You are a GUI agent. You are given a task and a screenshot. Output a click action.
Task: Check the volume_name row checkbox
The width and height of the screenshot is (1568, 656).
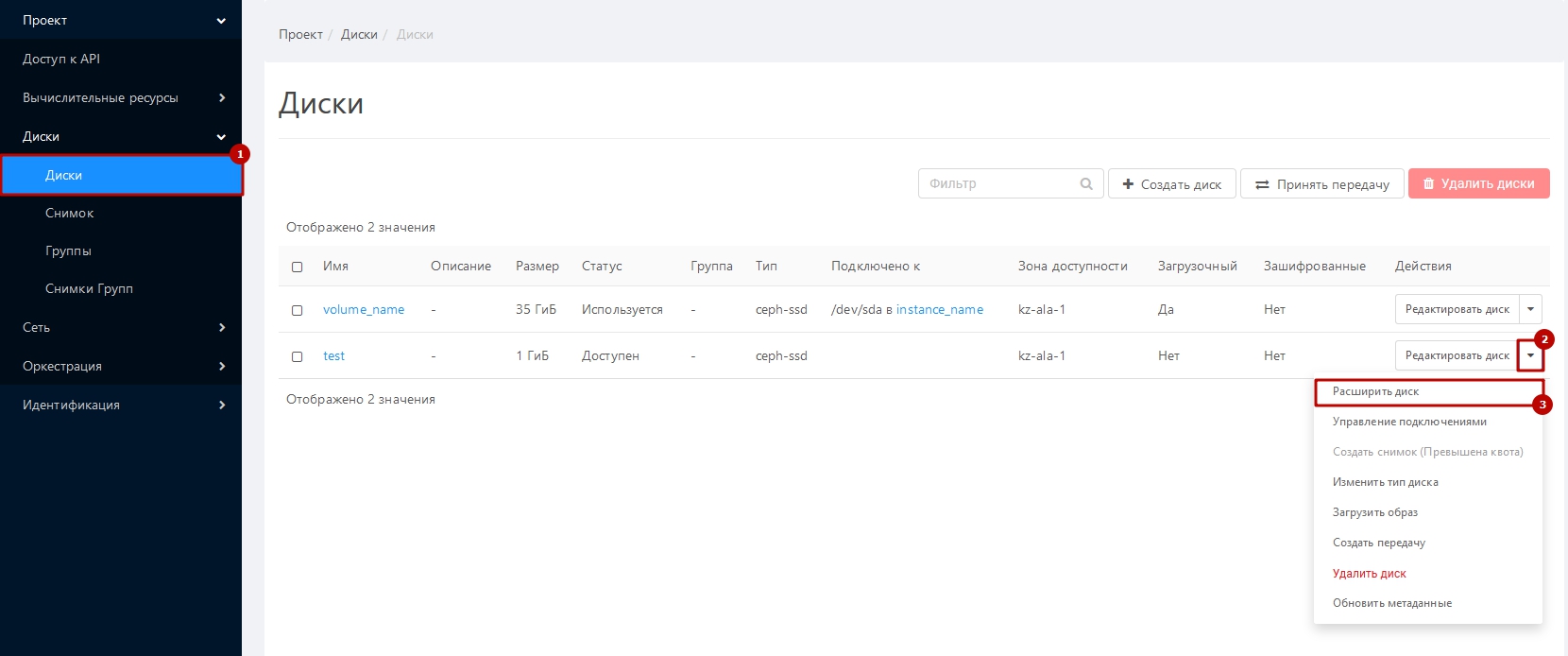pos(297,310)
